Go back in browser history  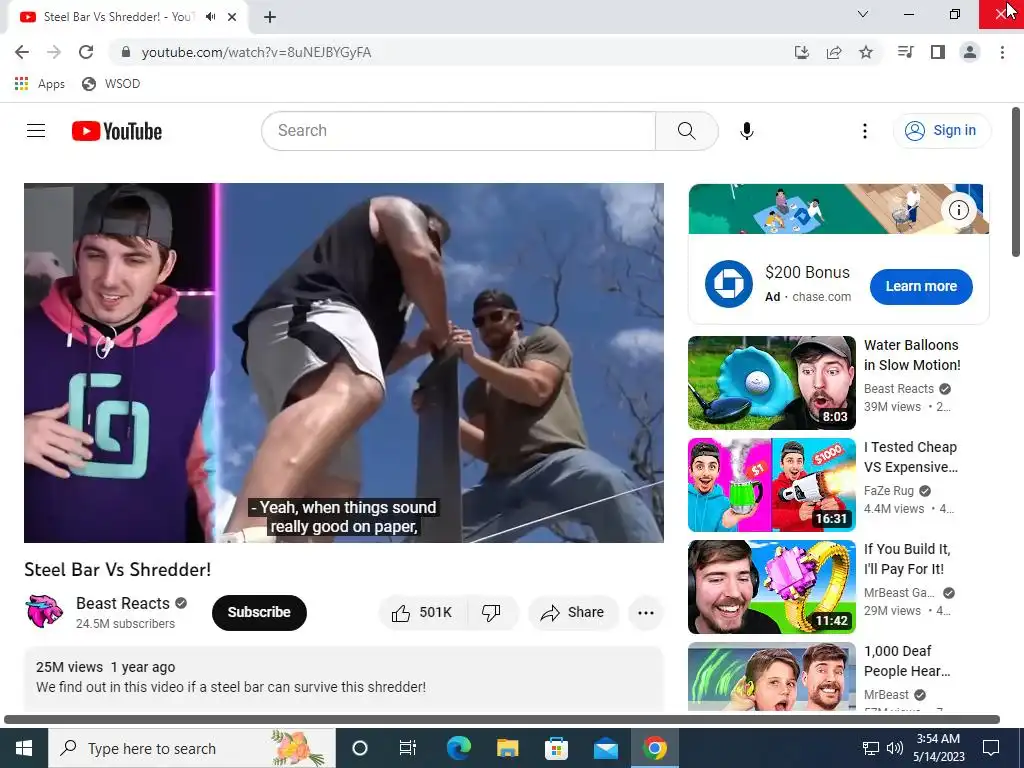(22, 52)
